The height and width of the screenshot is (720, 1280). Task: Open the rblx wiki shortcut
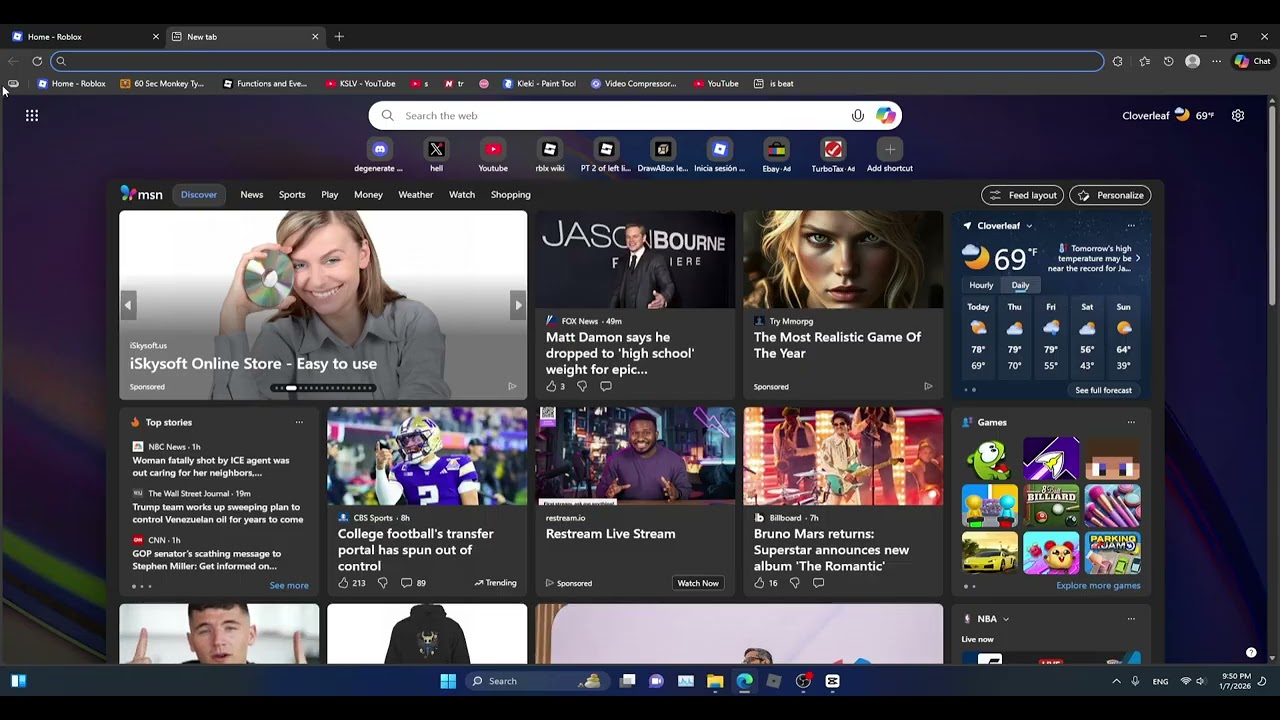pos(549,155)
